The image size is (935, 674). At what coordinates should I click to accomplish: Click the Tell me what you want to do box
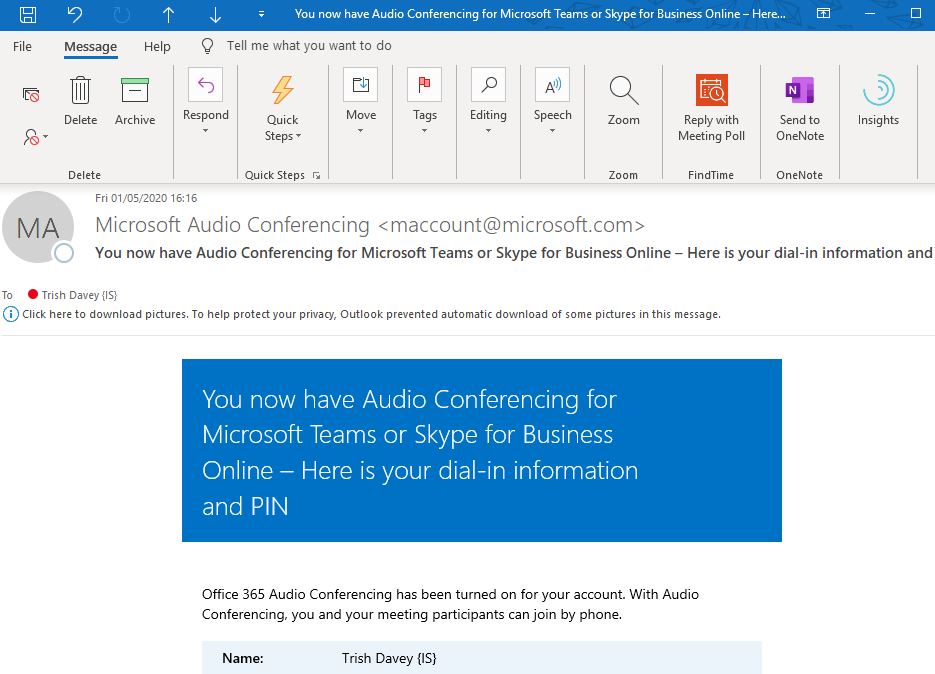coord(309,46)
